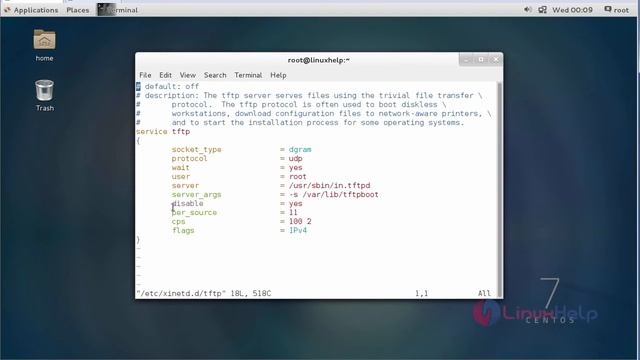Image resolution: width=640 pixels, height=360 pixels.
Task: Click the 'udp' value
Action: pos(296,158)
